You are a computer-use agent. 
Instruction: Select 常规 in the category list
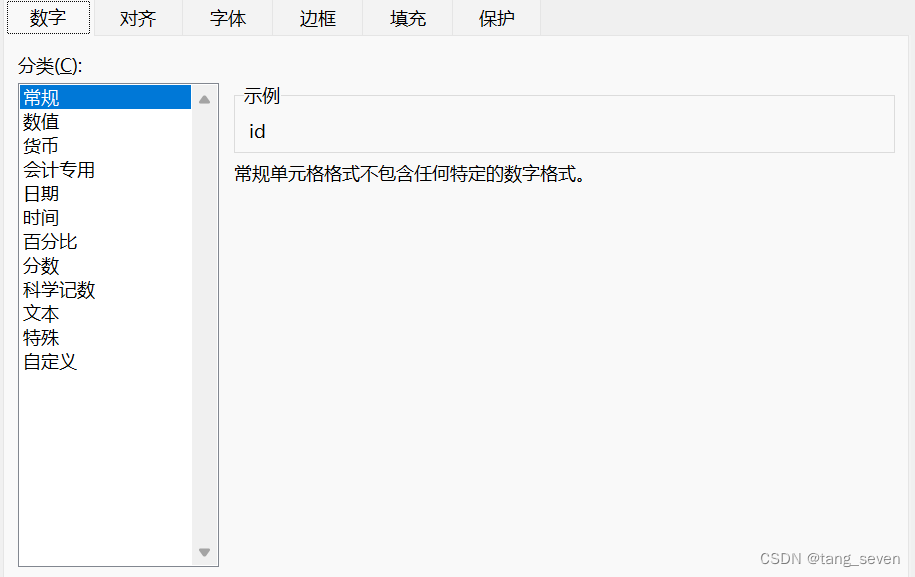coord(106,97)
